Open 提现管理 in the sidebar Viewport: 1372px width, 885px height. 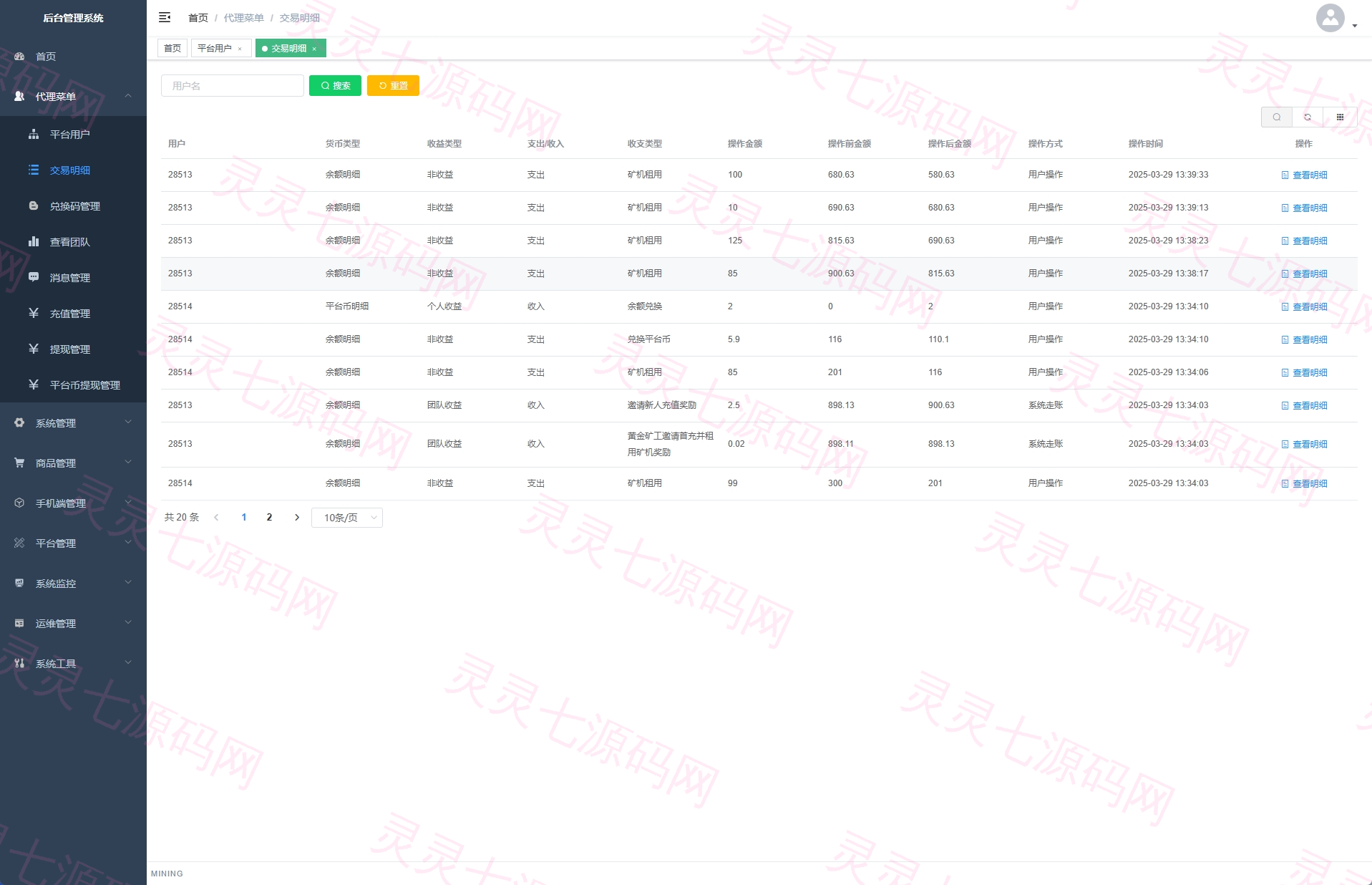pyautogui.click(x=73, y=349)
